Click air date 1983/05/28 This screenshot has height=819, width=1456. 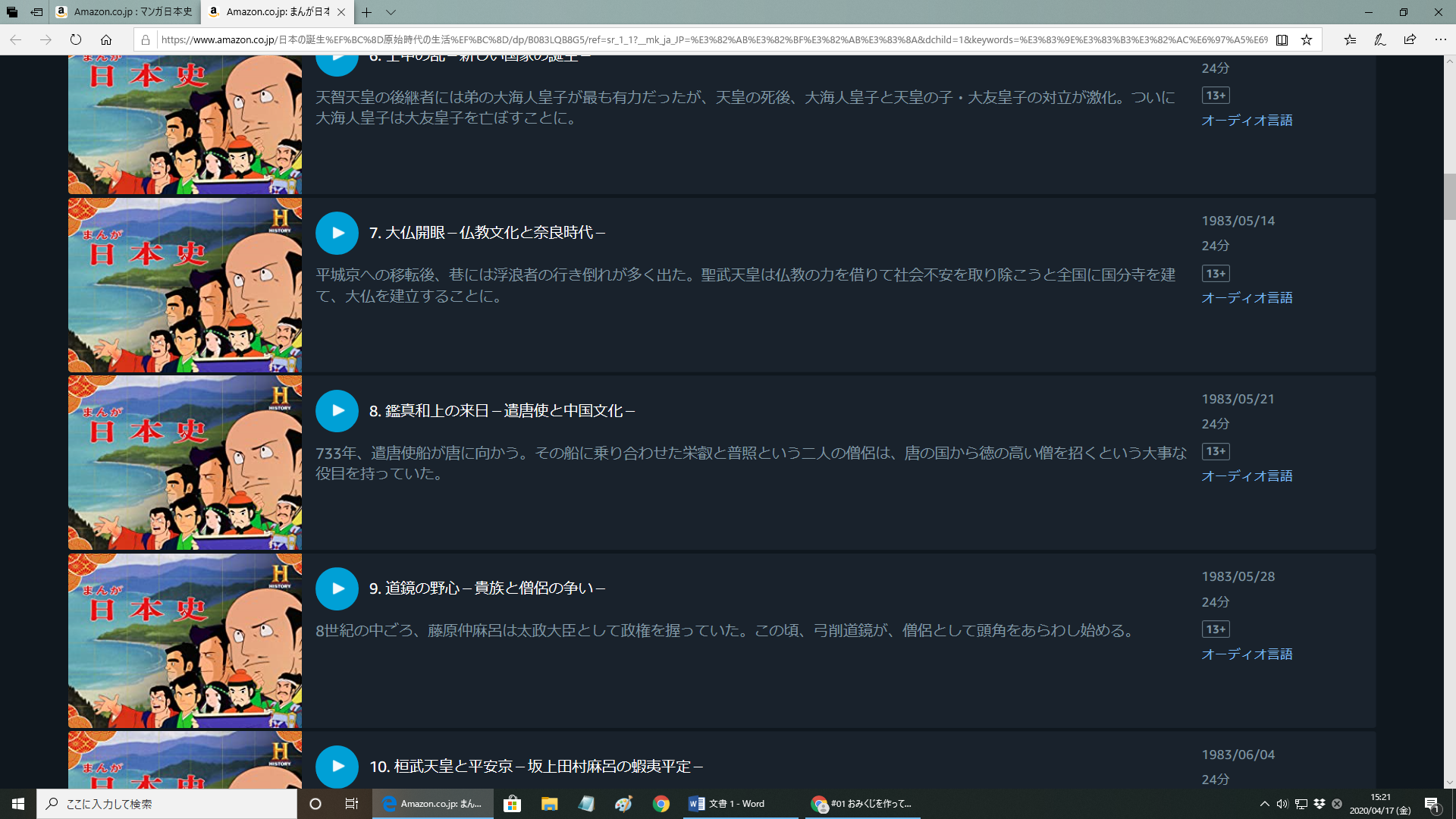[1238, 576]
